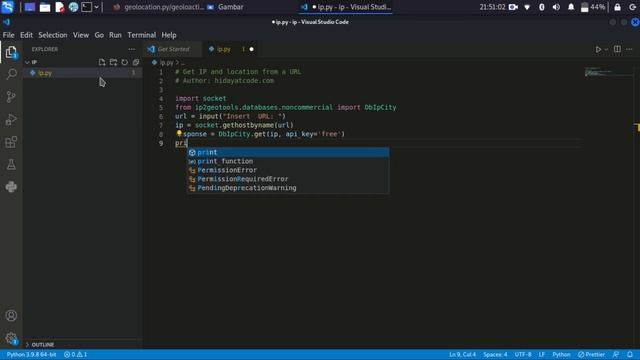Open the web browser launcher in the panel
Image resolution: width=640 pixels, height=360 pixels.
pos(73,7)
